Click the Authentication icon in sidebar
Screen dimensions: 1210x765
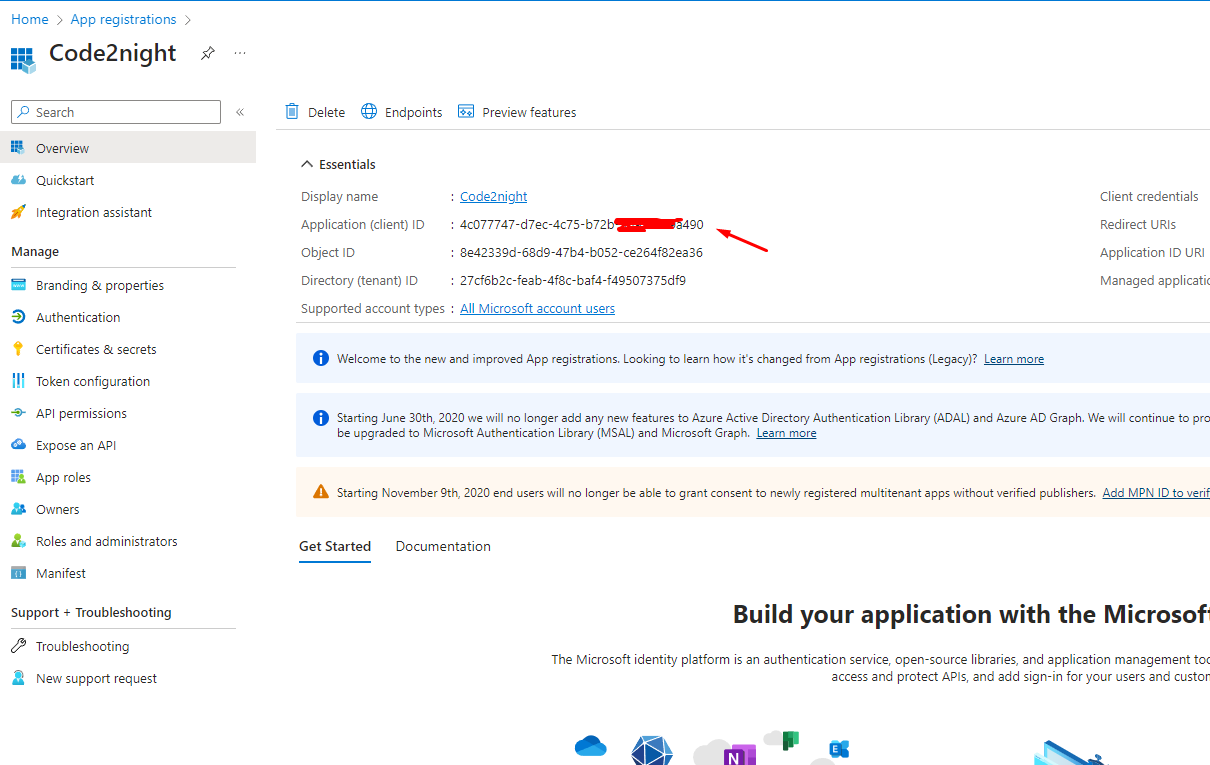point(18,317)
